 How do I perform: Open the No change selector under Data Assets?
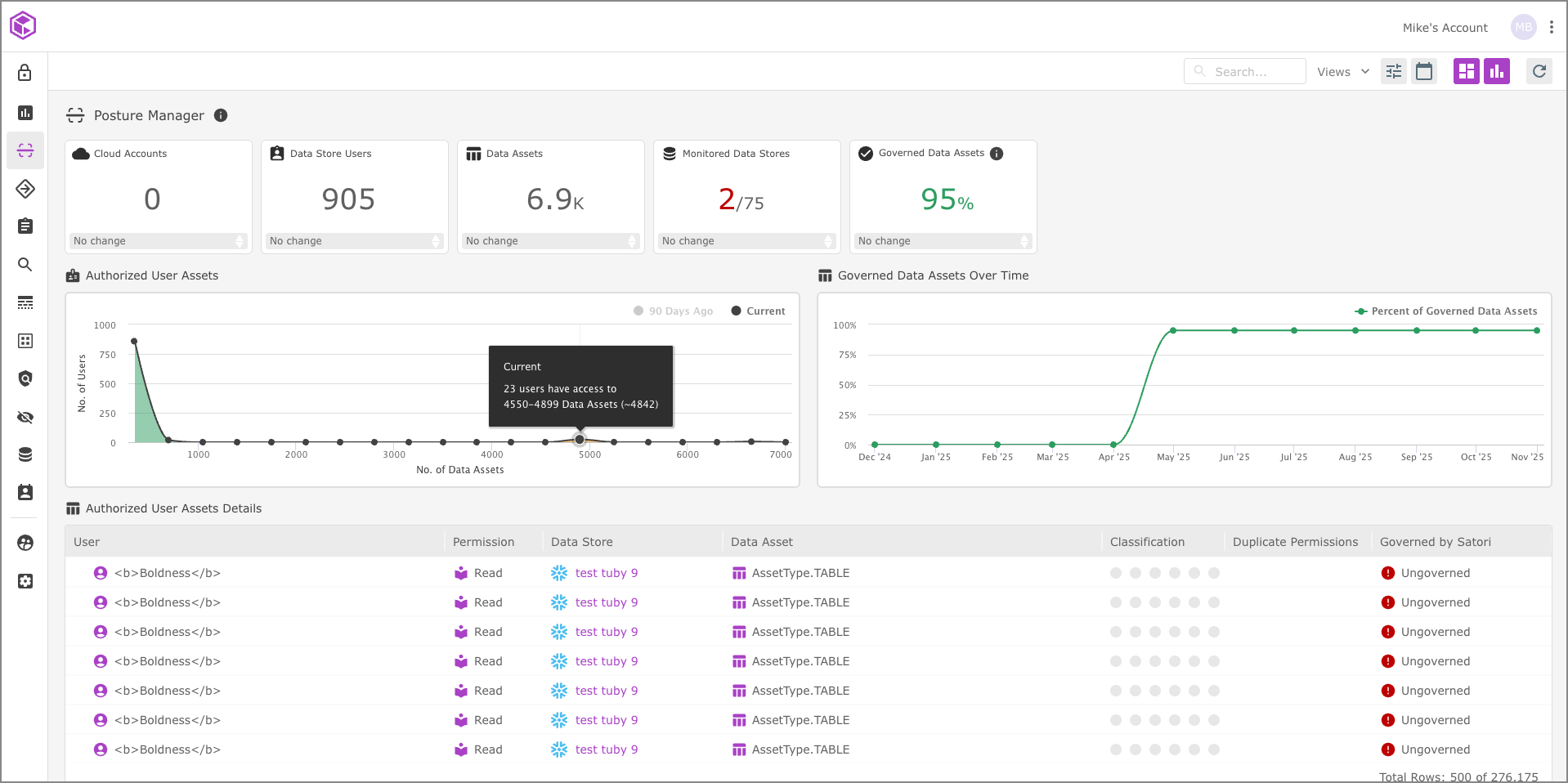click(x=551, y=241)
